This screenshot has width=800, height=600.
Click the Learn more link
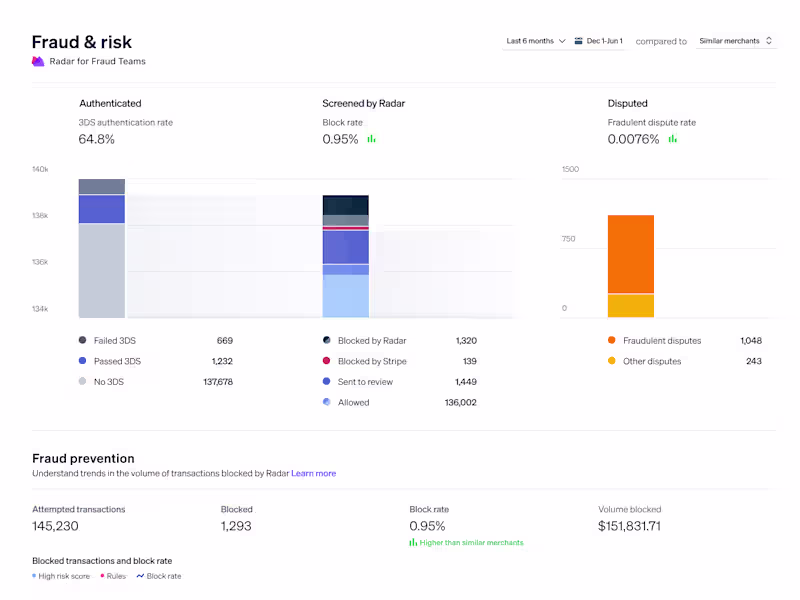314,473
